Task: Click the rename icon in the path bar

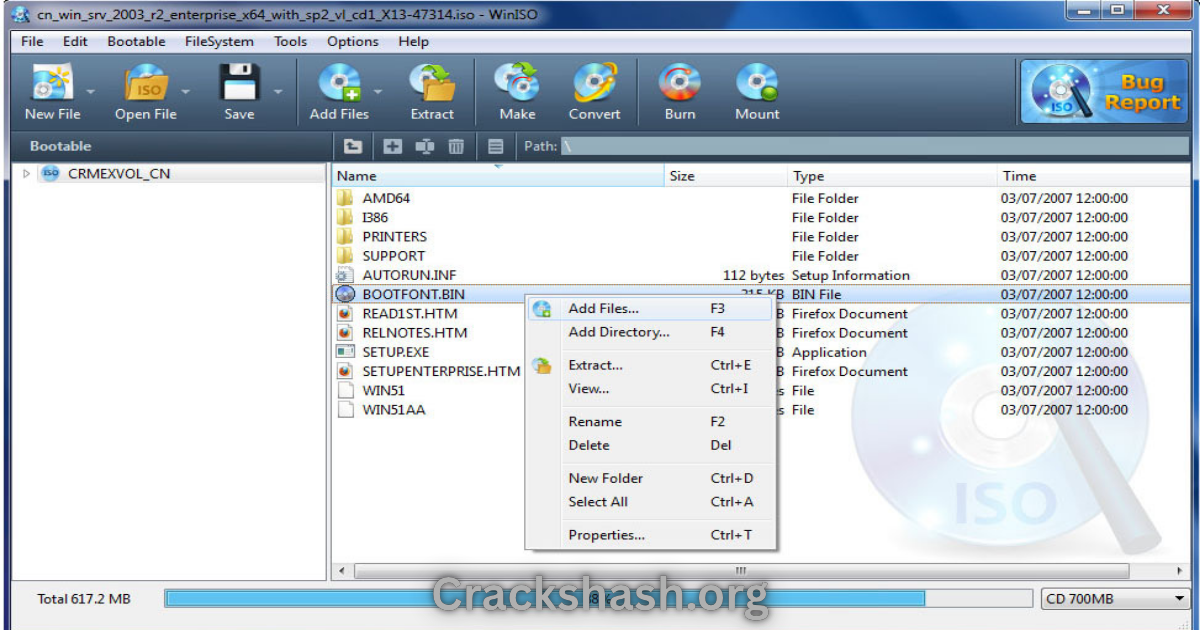Action: pos(424,146)
